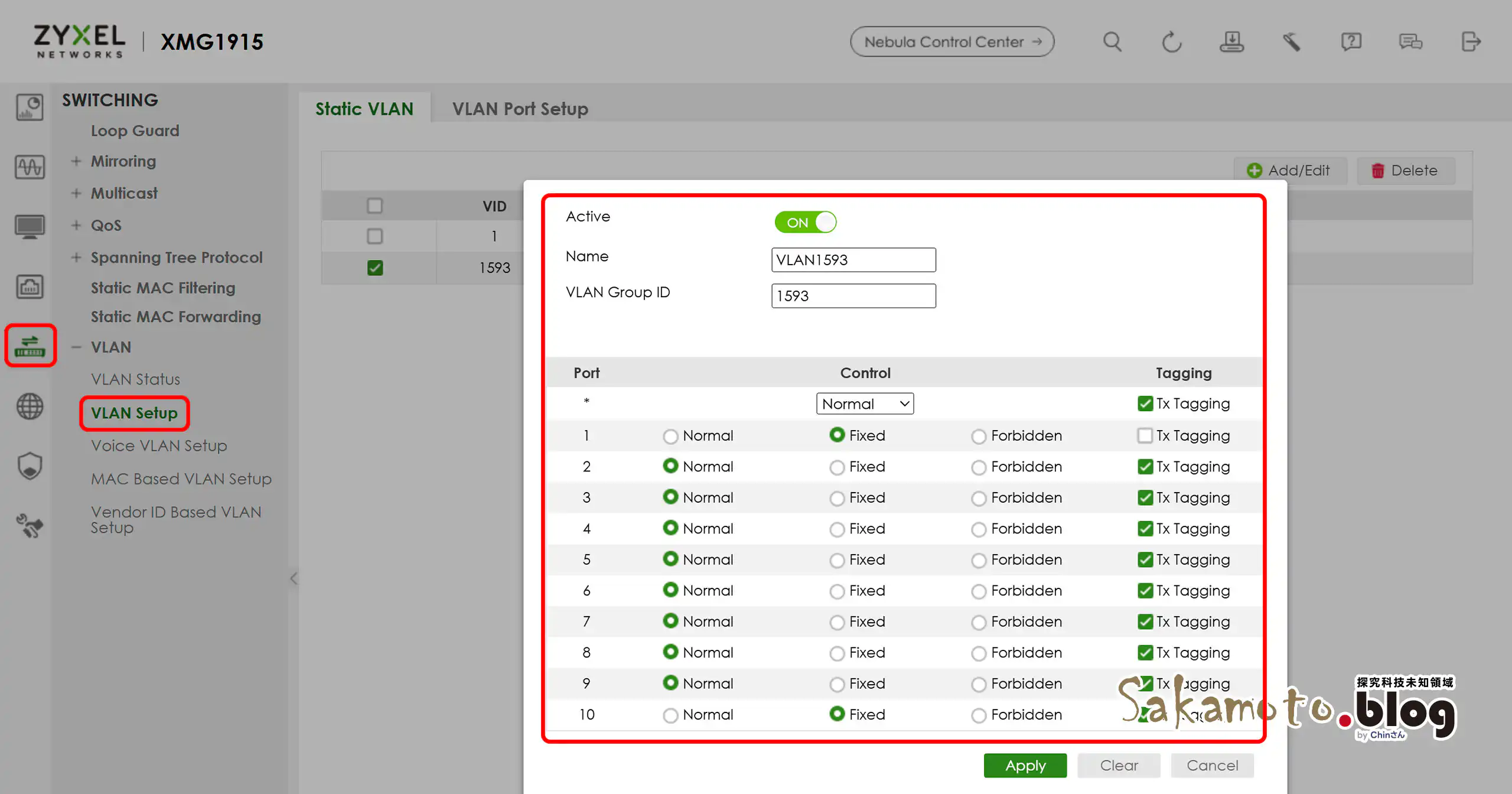Screen dimensions: 1512x794
Task: Click the refresh/reload icon in header
Action: point(1171,42)
